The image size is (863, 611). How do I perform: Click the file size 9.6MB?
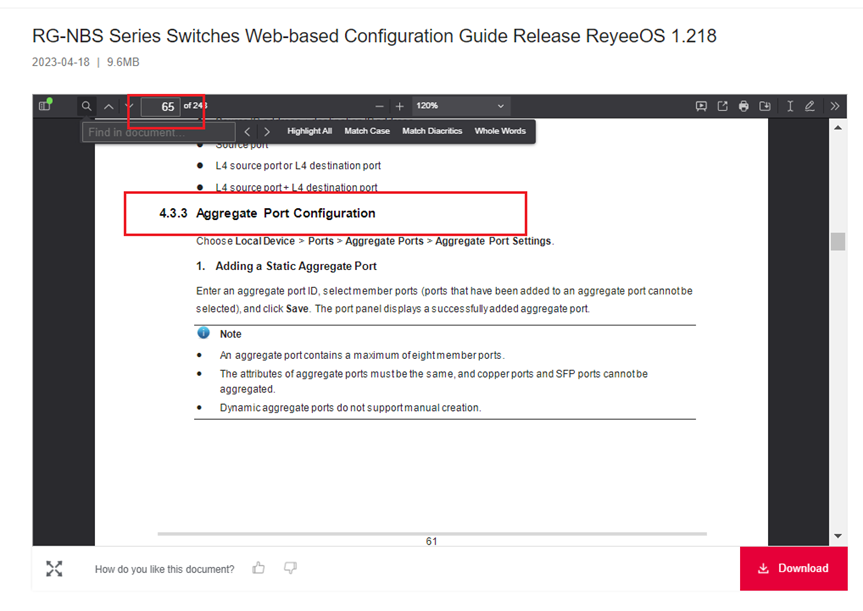[123, 62]
